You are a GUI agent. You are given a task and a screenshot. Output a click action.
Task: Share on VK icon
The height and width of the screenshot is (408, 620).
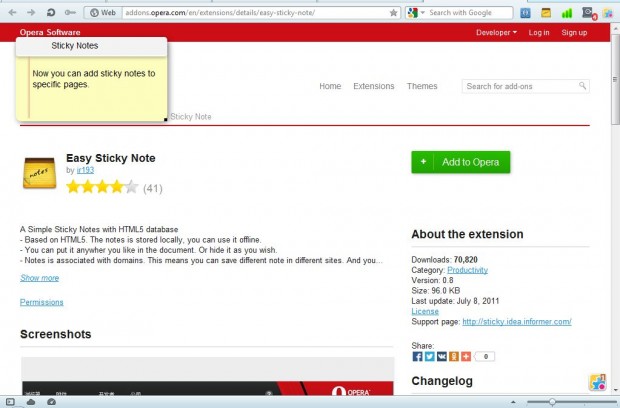point(442,356)
